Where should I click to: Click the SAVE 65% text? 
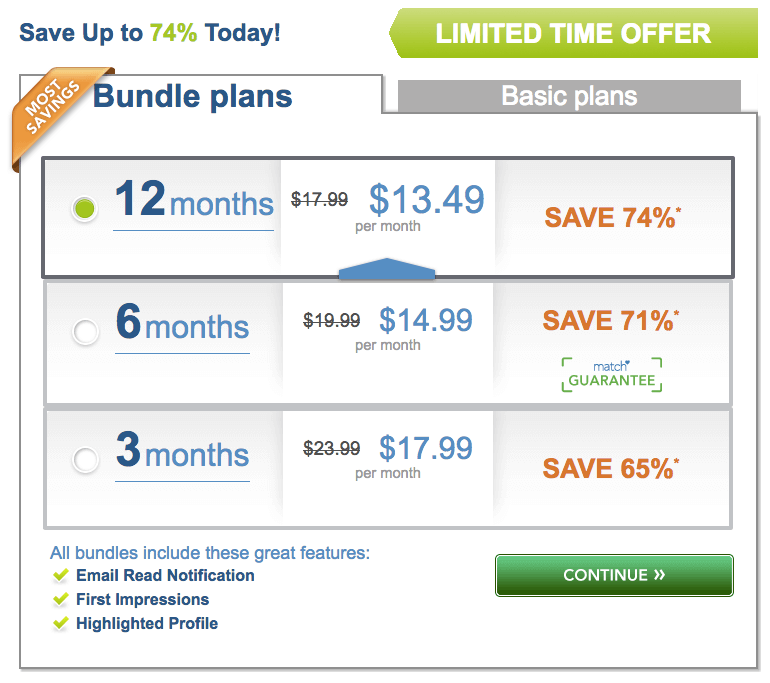(x=611, y=468)
